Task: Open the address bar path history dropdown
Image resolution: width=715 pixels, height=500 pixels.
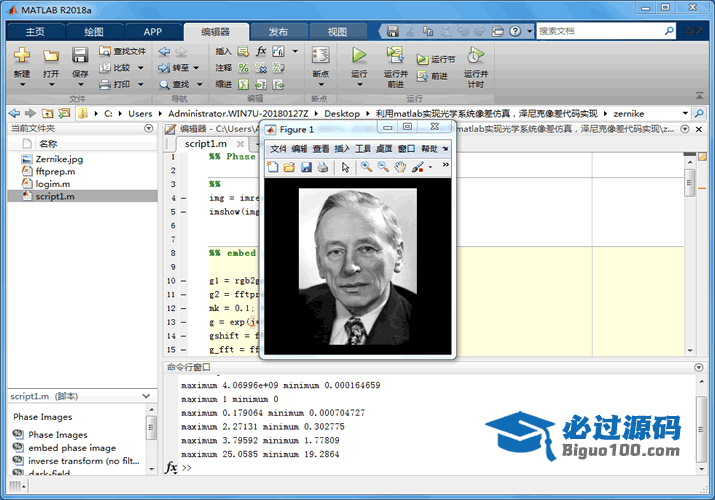Action: [685, 113]
